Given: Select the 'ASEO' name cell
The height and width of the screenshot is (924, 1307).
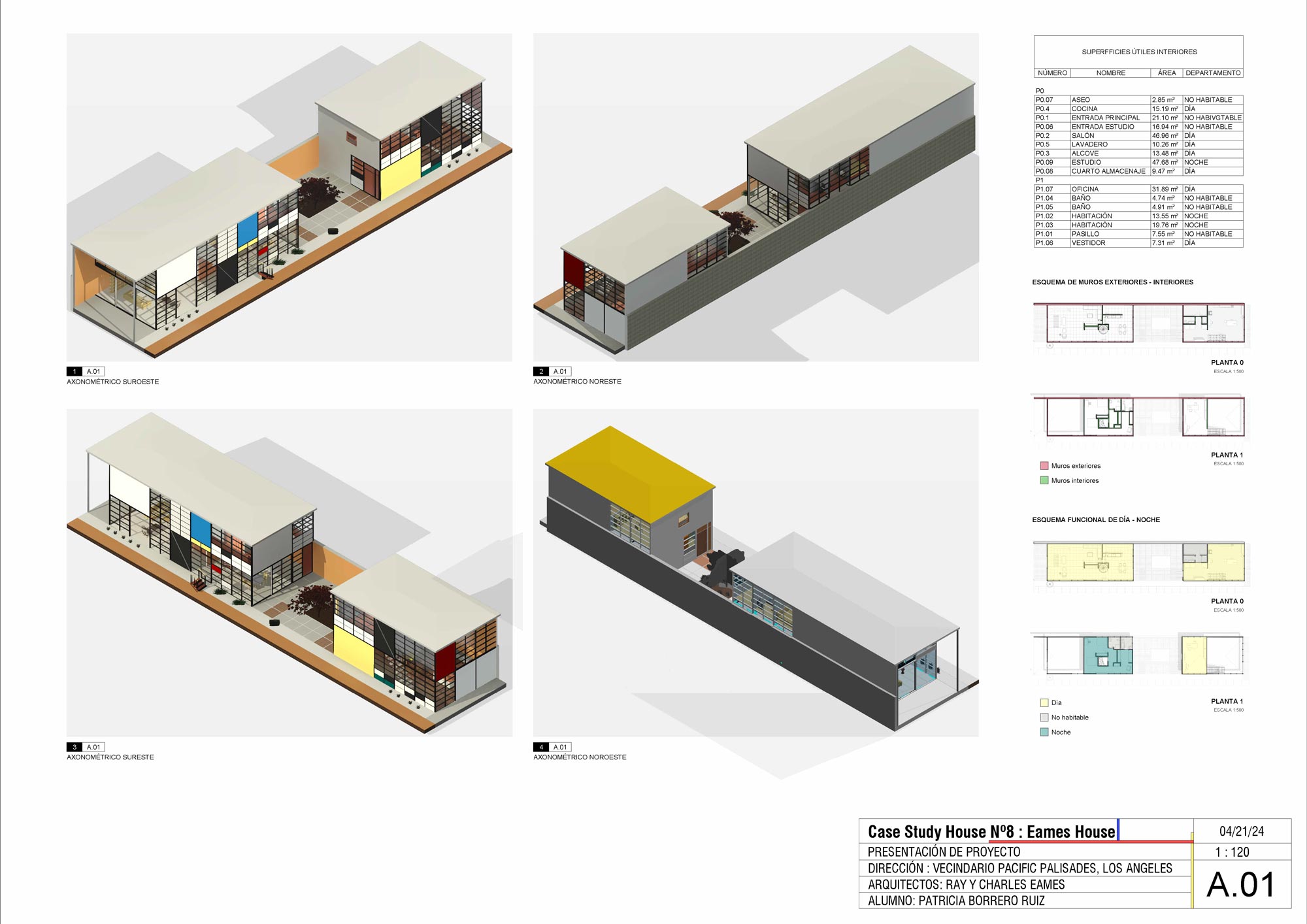Looking at the screenshot, I should (1110, 100).
